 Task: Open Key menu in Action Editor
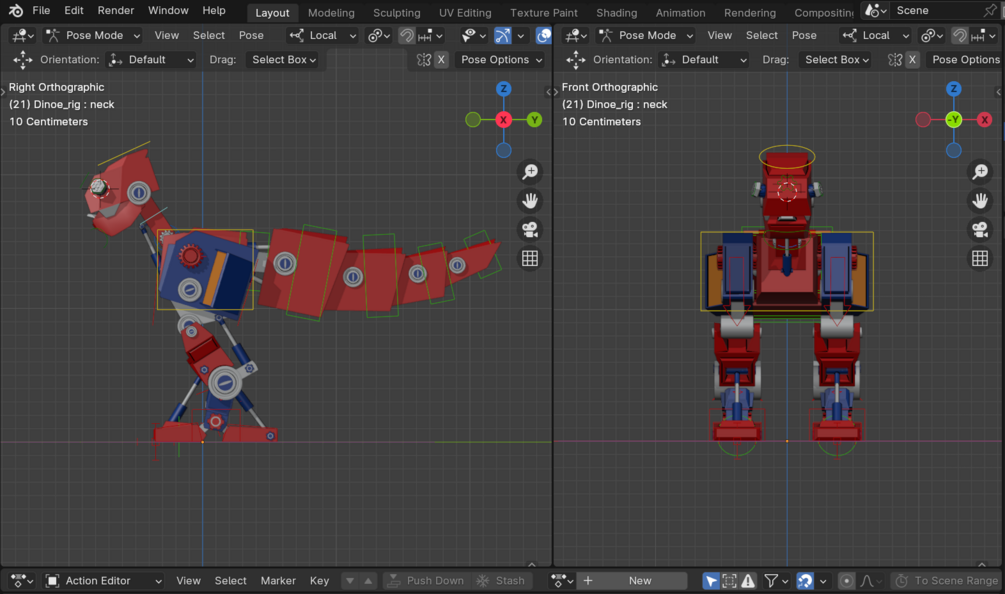[x=319, y=581]
